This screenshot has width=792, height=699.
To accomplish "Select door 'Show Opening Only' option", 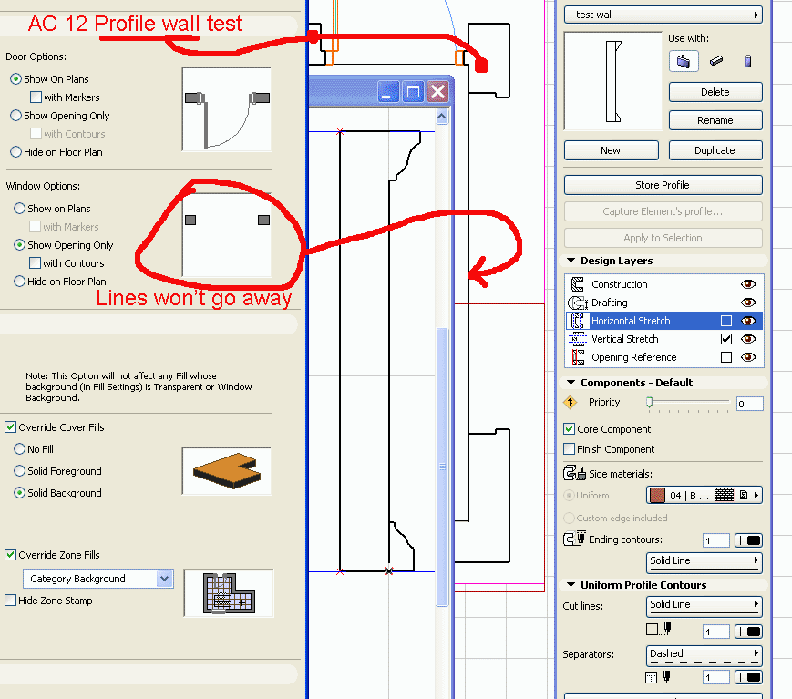I will click(x=16, y=115).
